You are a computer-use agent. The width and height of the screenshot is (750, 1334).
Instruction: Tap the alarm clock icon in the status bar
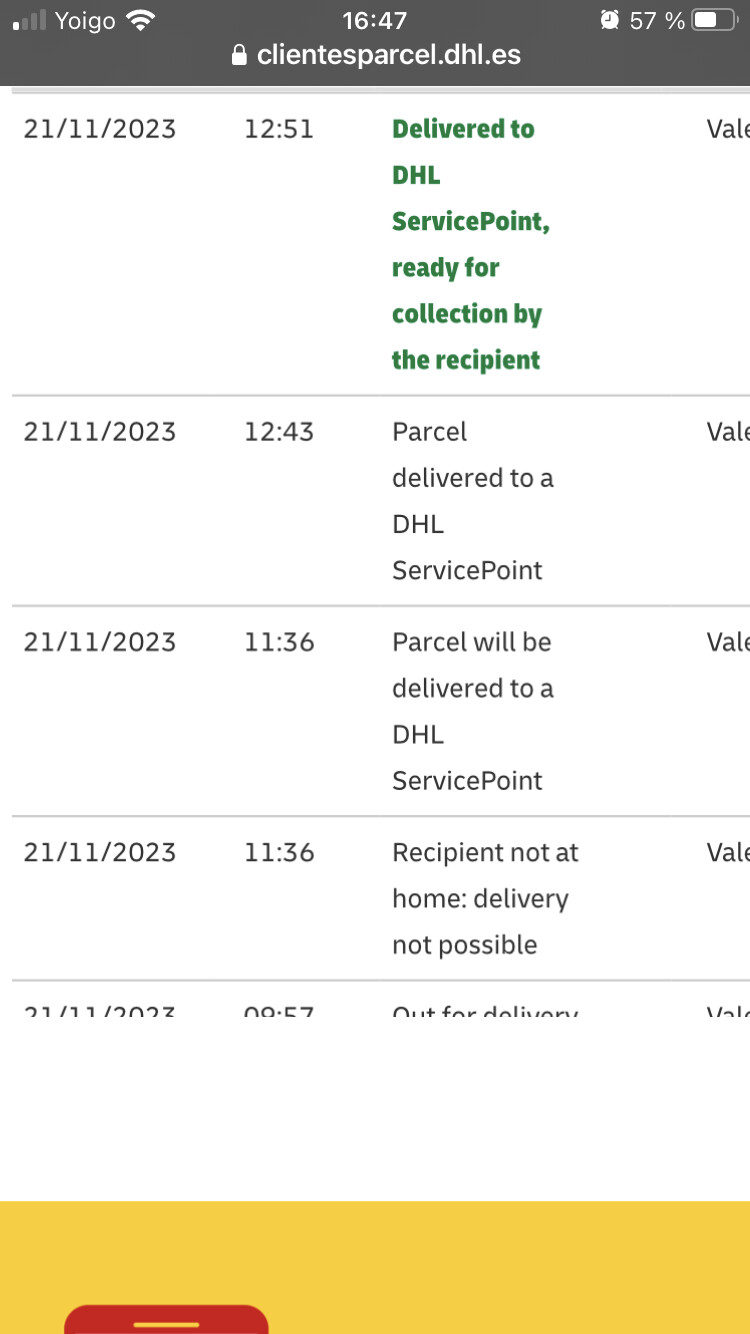pos(610,20)
